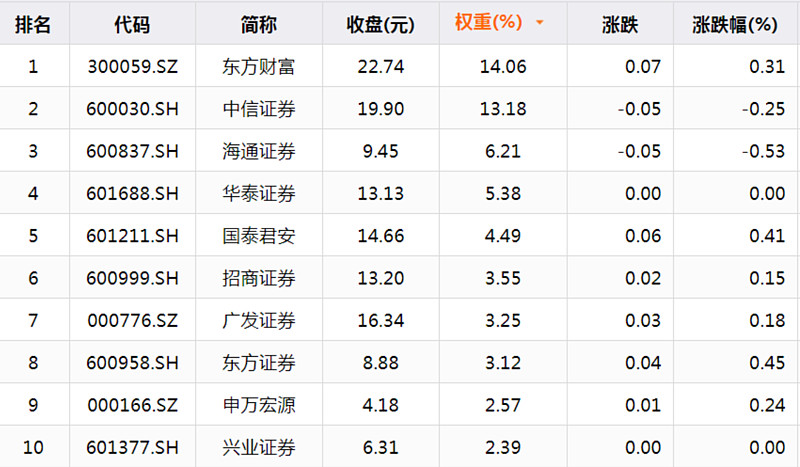Click closing price 14.66

[381, 236]
